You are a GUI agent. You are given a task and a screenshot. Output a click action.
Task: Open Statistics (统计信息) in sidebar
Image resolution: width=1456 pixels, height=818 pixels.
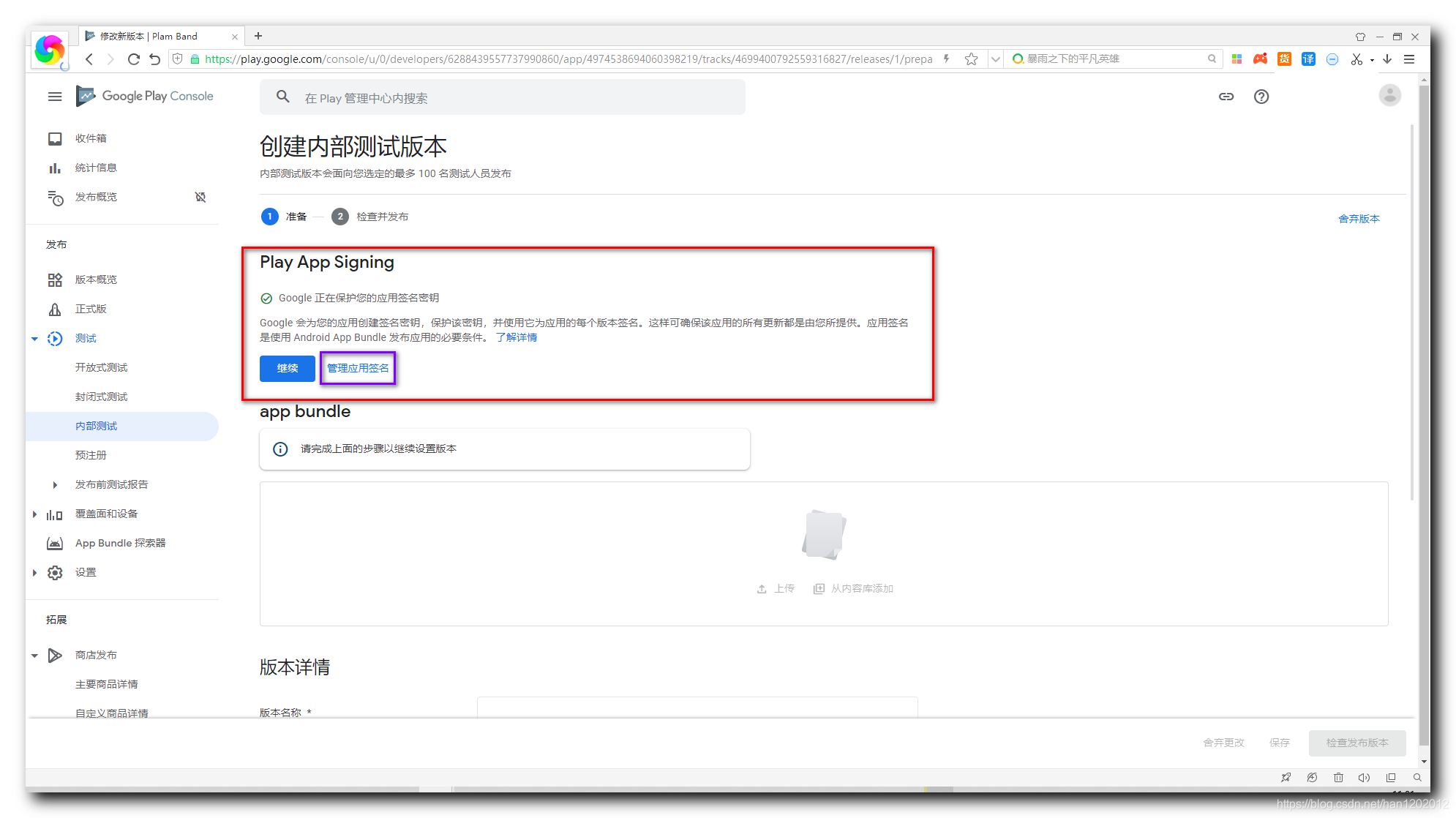click(x=96, y=168)
